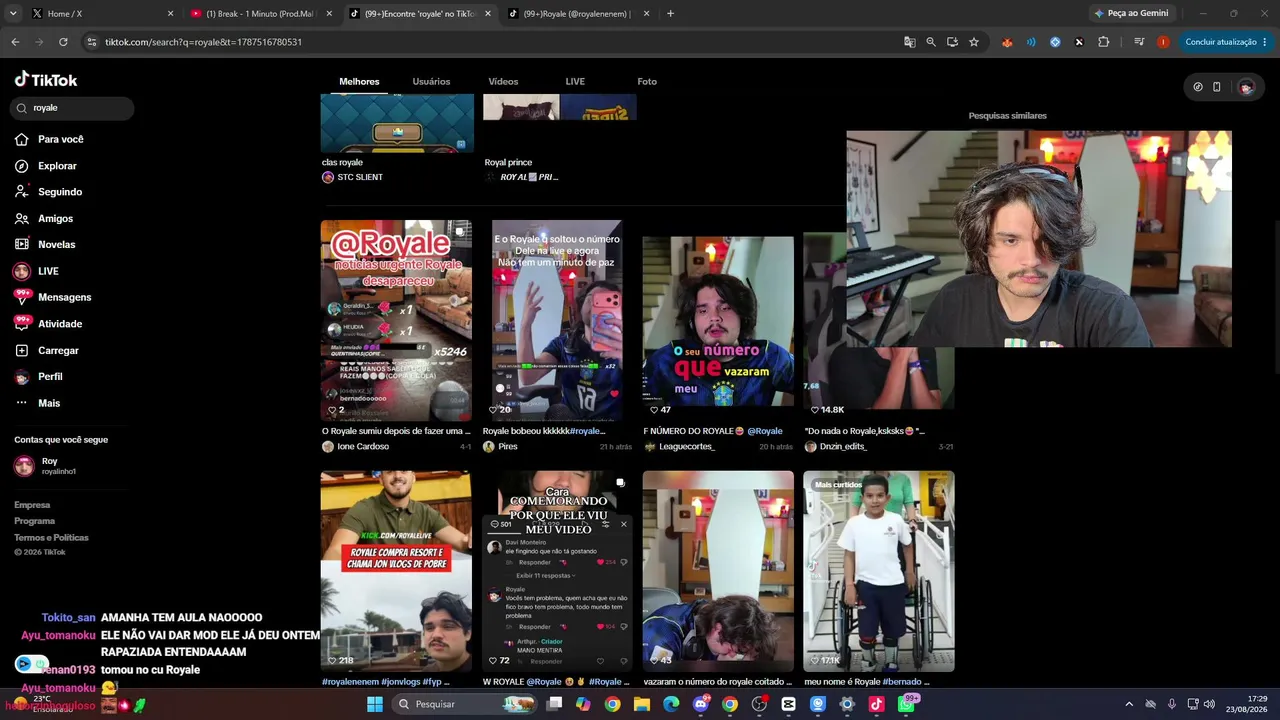
Task: Open the Programa footer link
Action: point(35,521)
